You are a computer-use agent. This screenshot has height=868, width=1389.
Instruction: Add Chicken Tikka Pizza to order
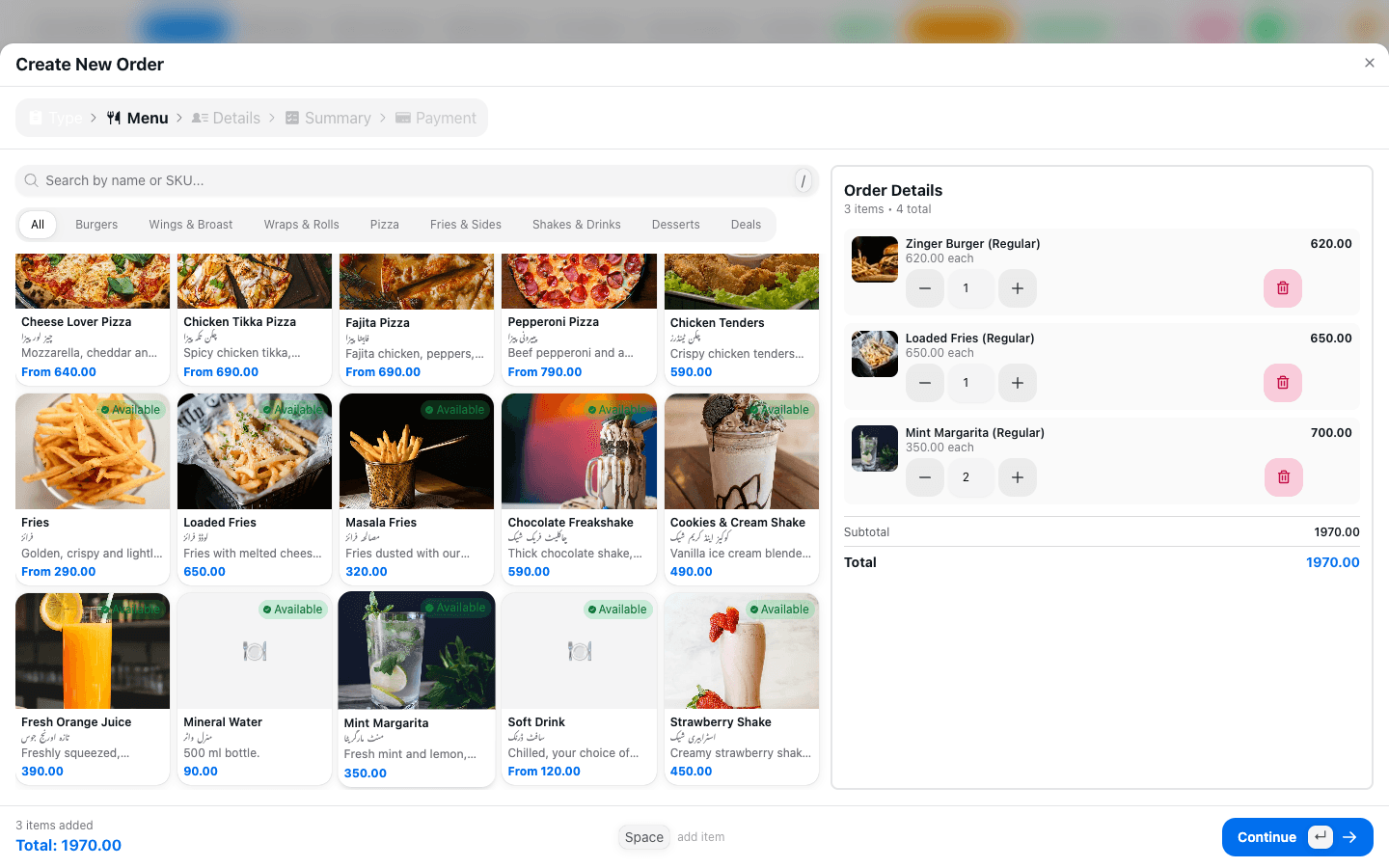pos(255,319)
